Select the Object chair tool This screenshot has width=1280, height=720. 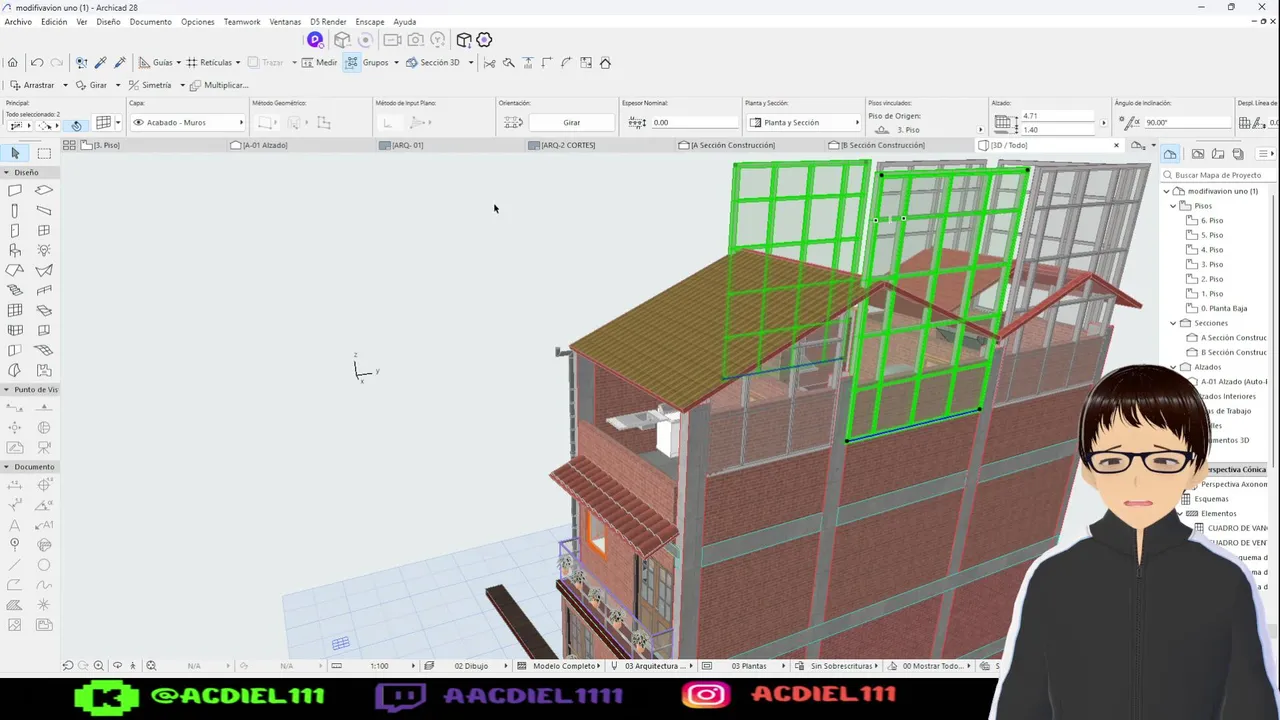point(15,250)
